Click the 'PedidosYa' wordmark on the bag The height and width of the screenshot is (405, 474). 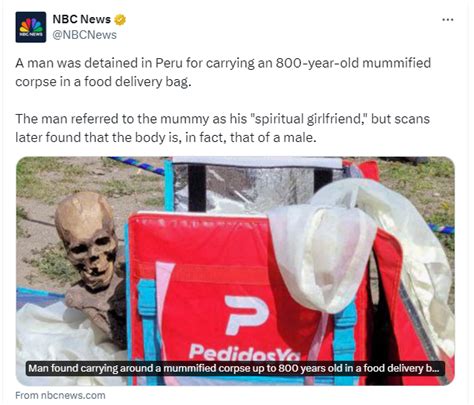tap(245, 353)
